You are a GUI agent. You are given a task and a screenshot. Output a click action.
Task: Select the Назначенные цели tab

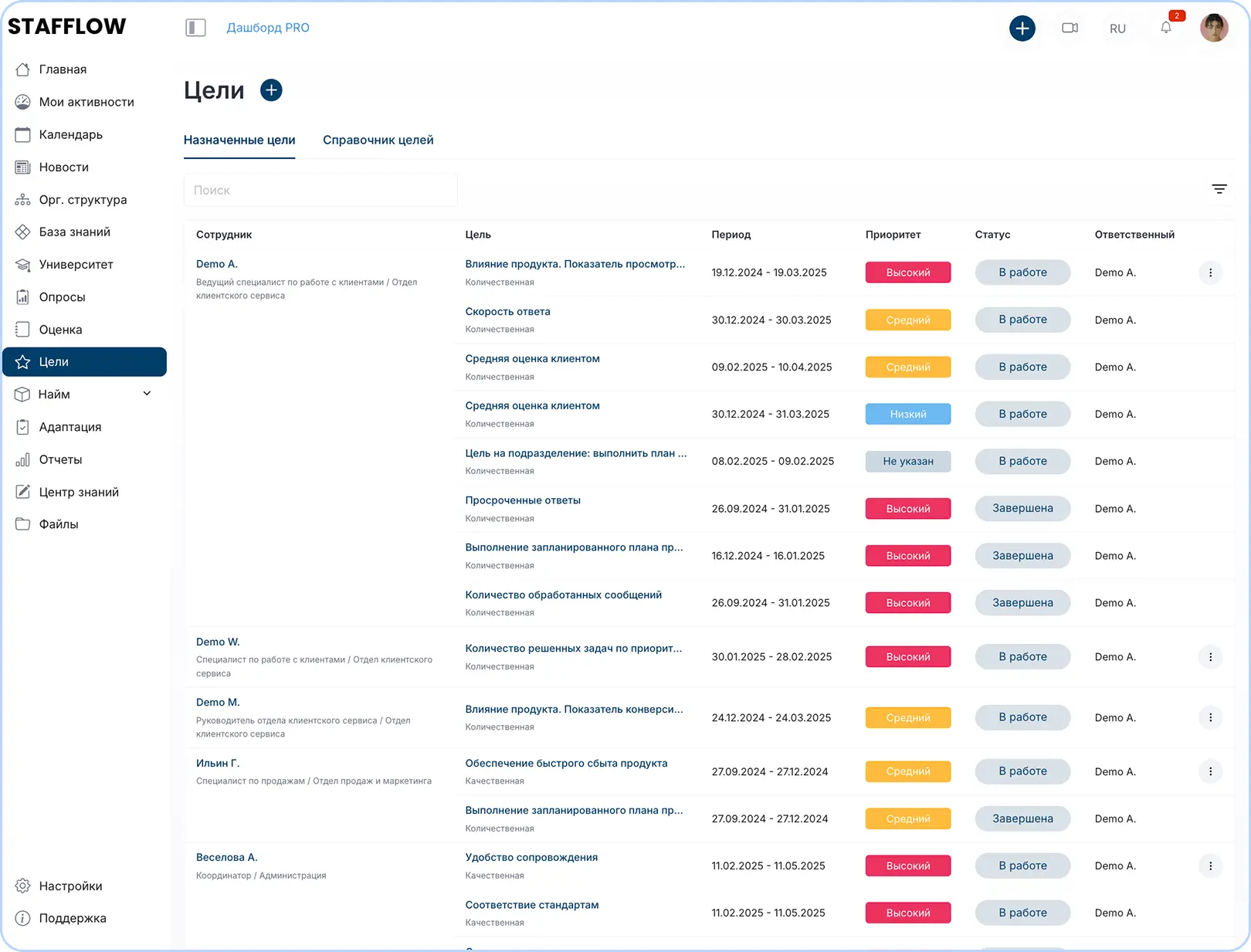pyautogui.click(x=239, y=140)
